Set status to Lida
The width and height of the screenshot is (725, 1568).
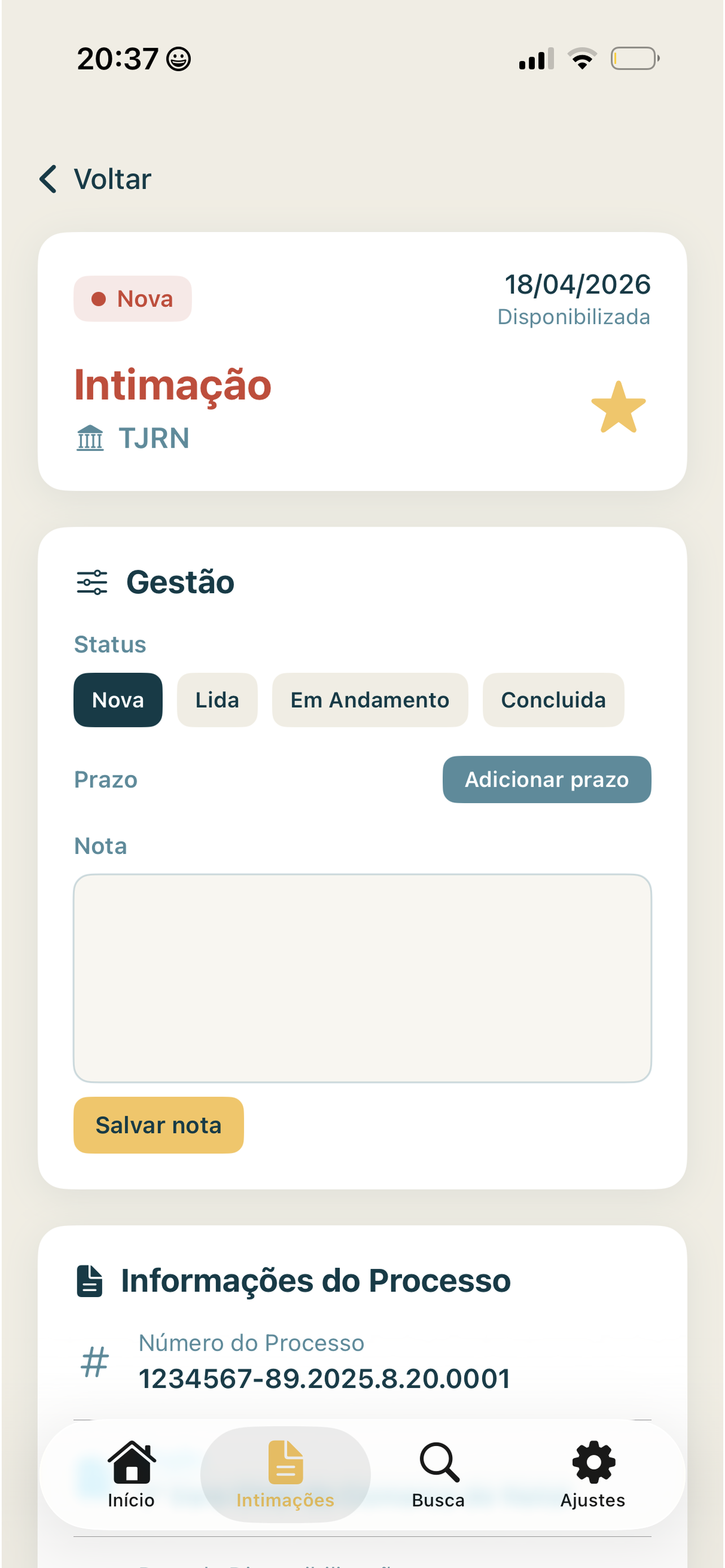pyautogui.click(x=217, y=700)
